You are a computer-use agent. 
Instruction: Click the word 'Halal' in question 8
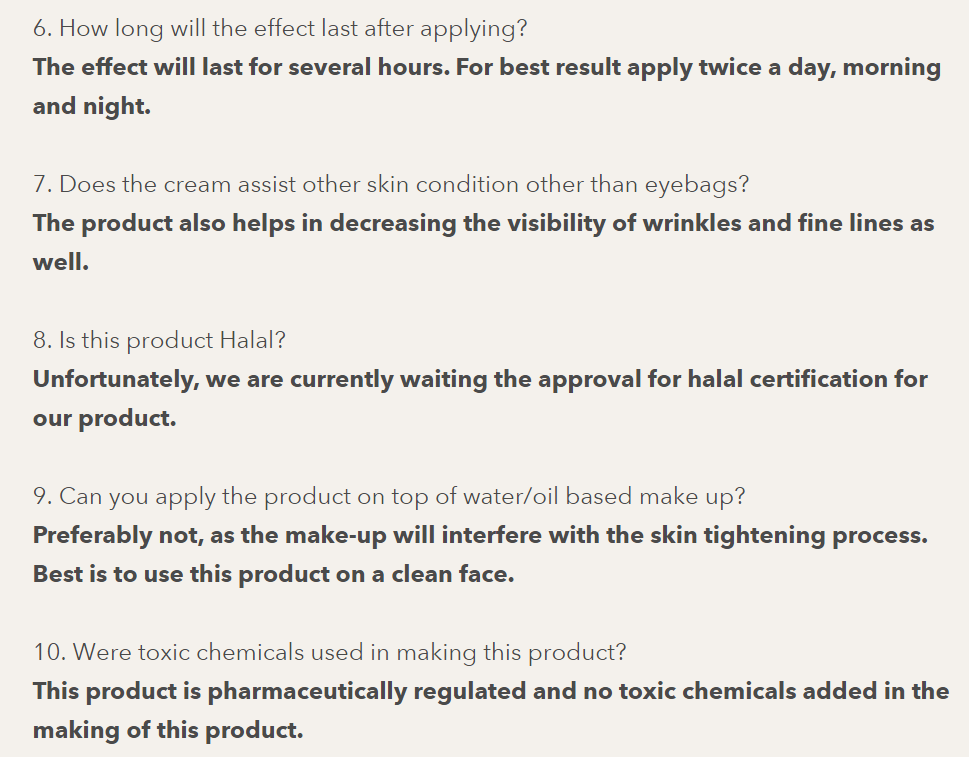245,340
